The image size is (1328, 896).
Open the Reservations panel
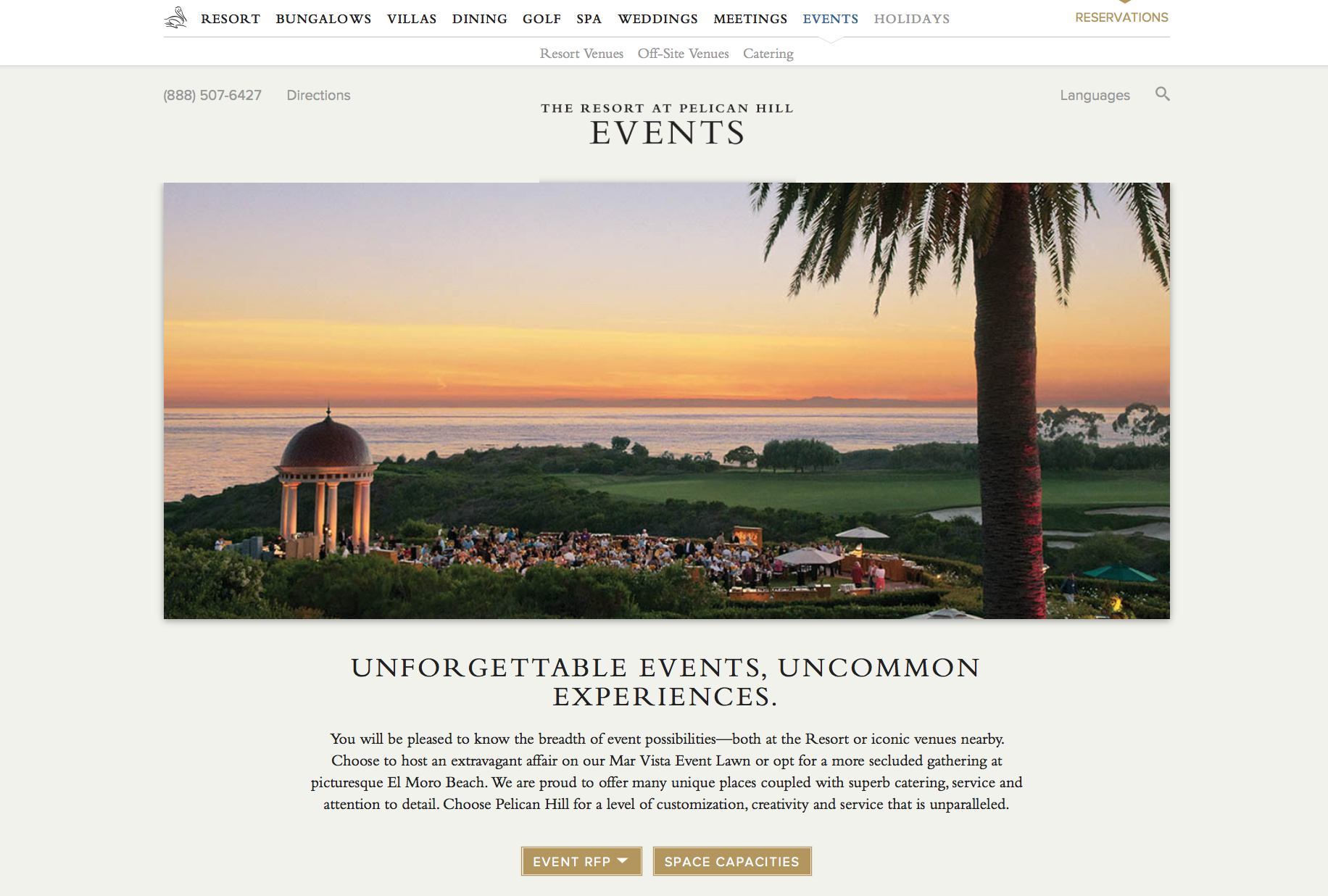pyautogui.click(x=1121, y=17)
